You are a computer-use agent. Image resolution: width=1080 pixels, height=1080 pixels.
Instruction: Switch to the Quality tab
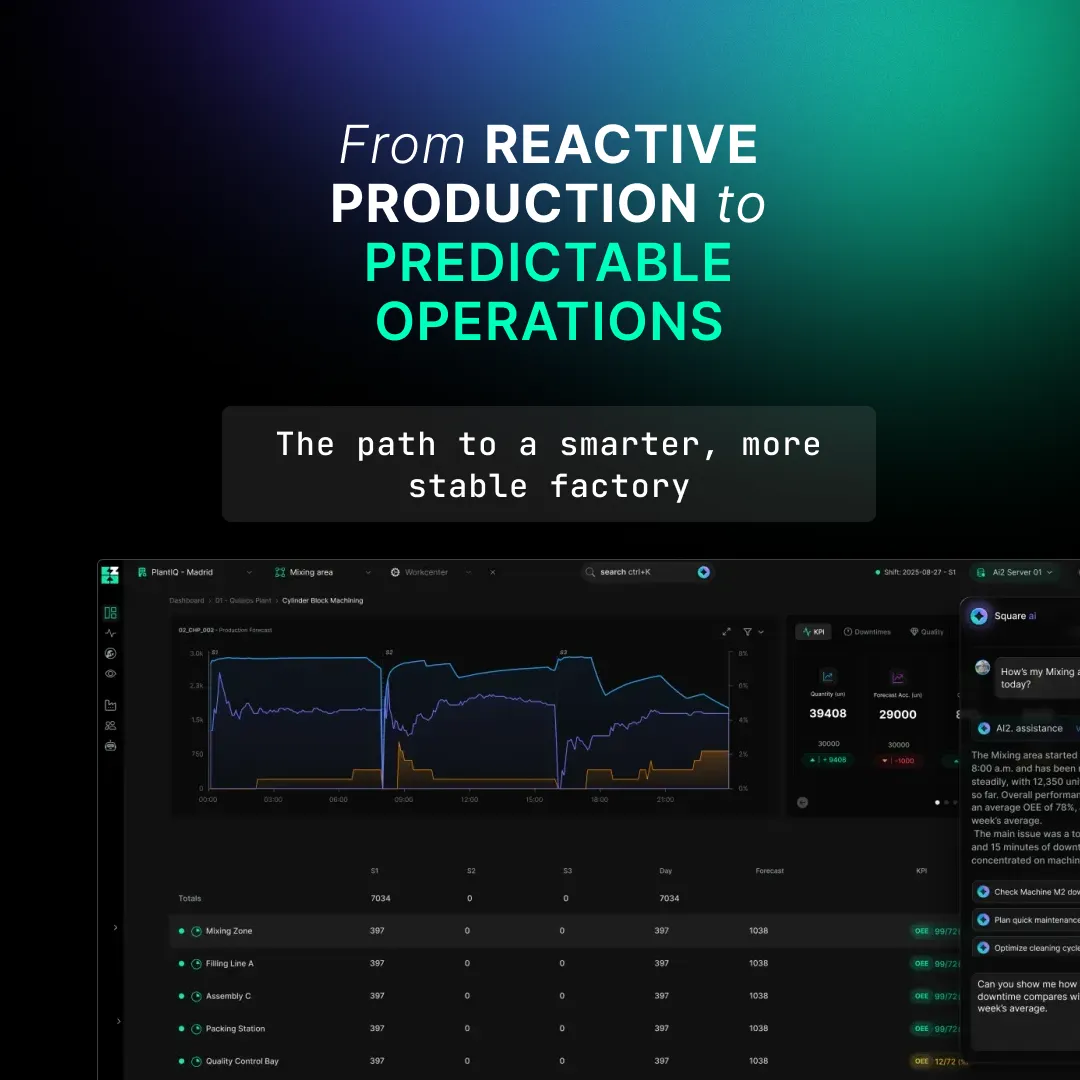pos(927,632)
